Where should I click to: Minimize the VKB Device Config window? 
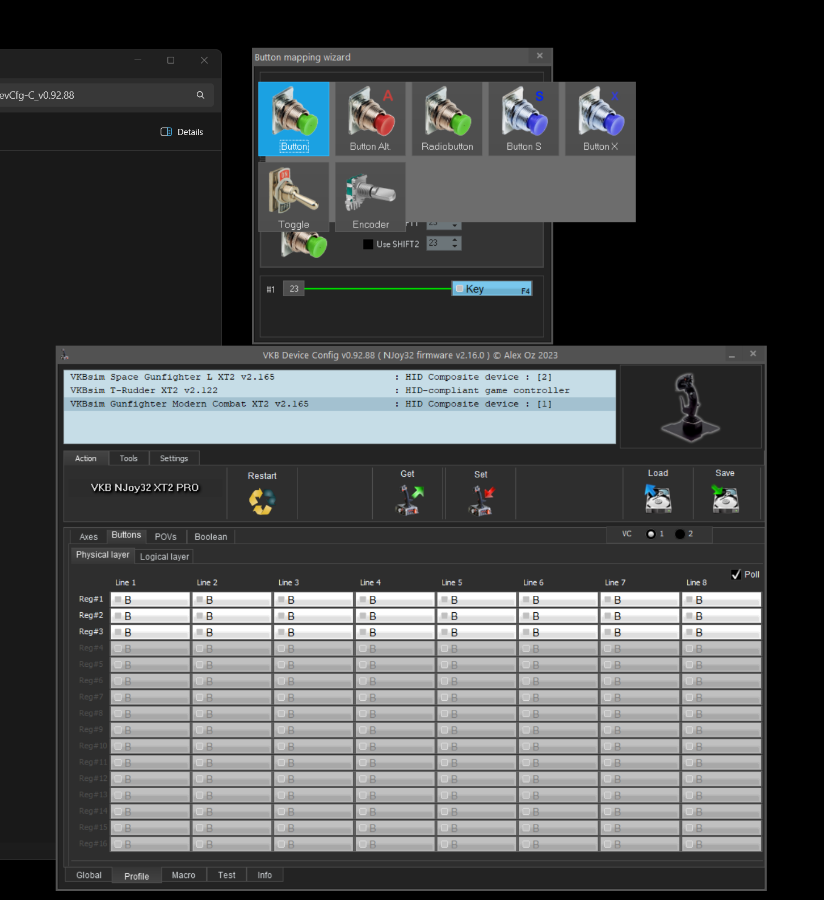(732, 355)
